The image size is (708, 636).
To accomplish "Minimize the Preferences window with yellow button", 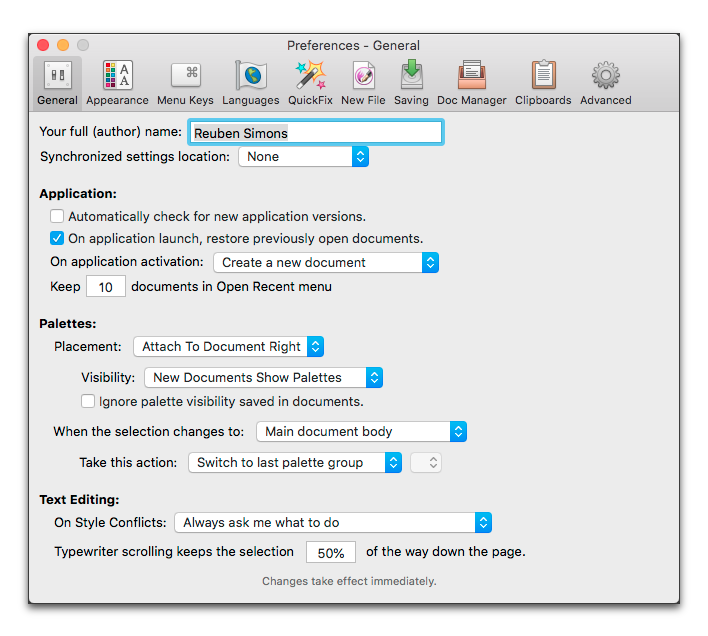I will 63,45.
